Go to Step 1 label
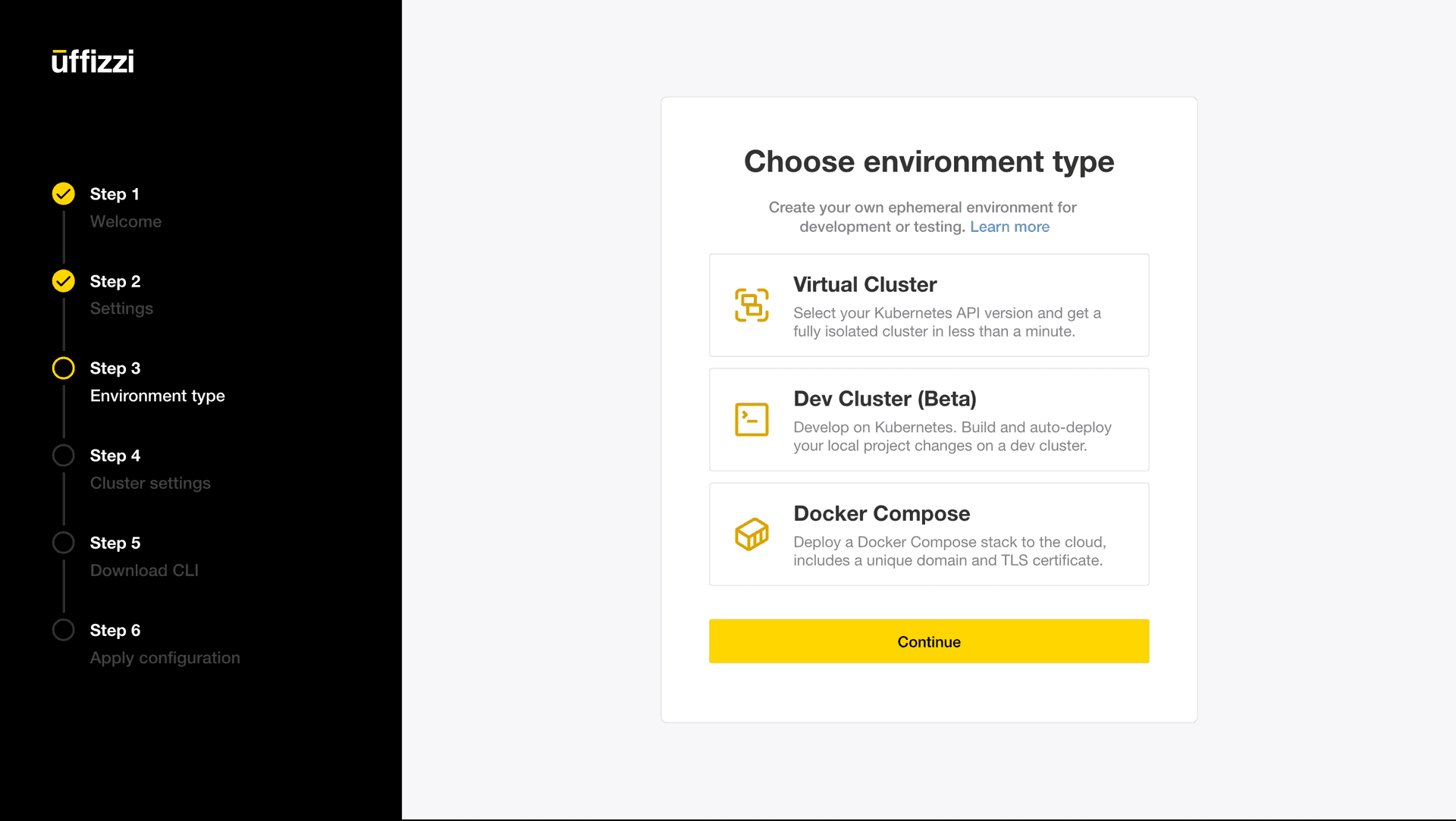Viewport: 1456px width, 821px height. coord(115,194)
